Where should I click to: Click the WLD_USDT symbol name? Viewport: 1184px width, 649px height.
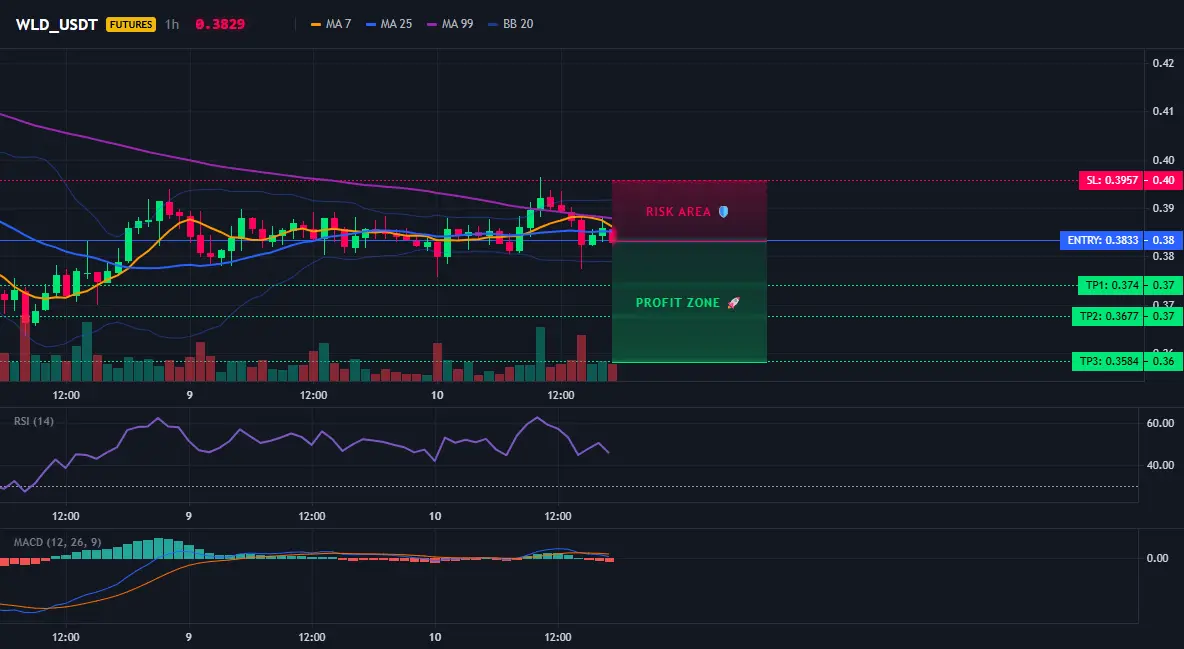pos(57,24)
